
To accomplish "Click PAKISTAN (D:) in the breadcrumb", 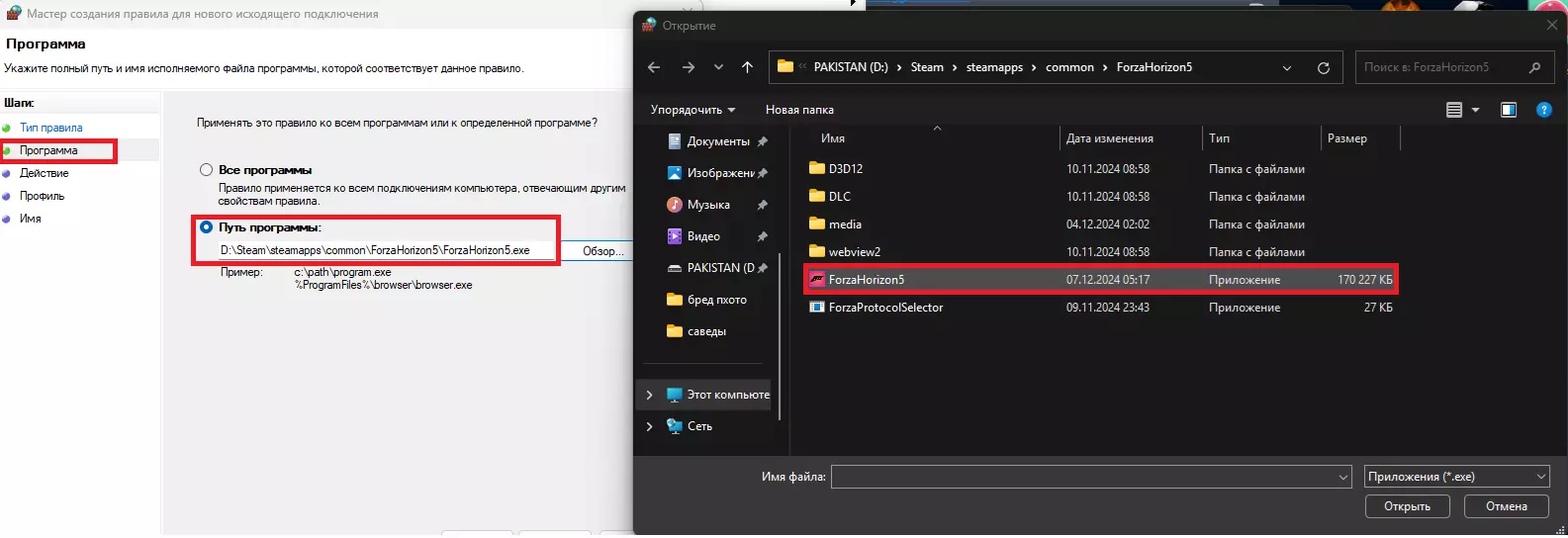I will coord(850,67).
